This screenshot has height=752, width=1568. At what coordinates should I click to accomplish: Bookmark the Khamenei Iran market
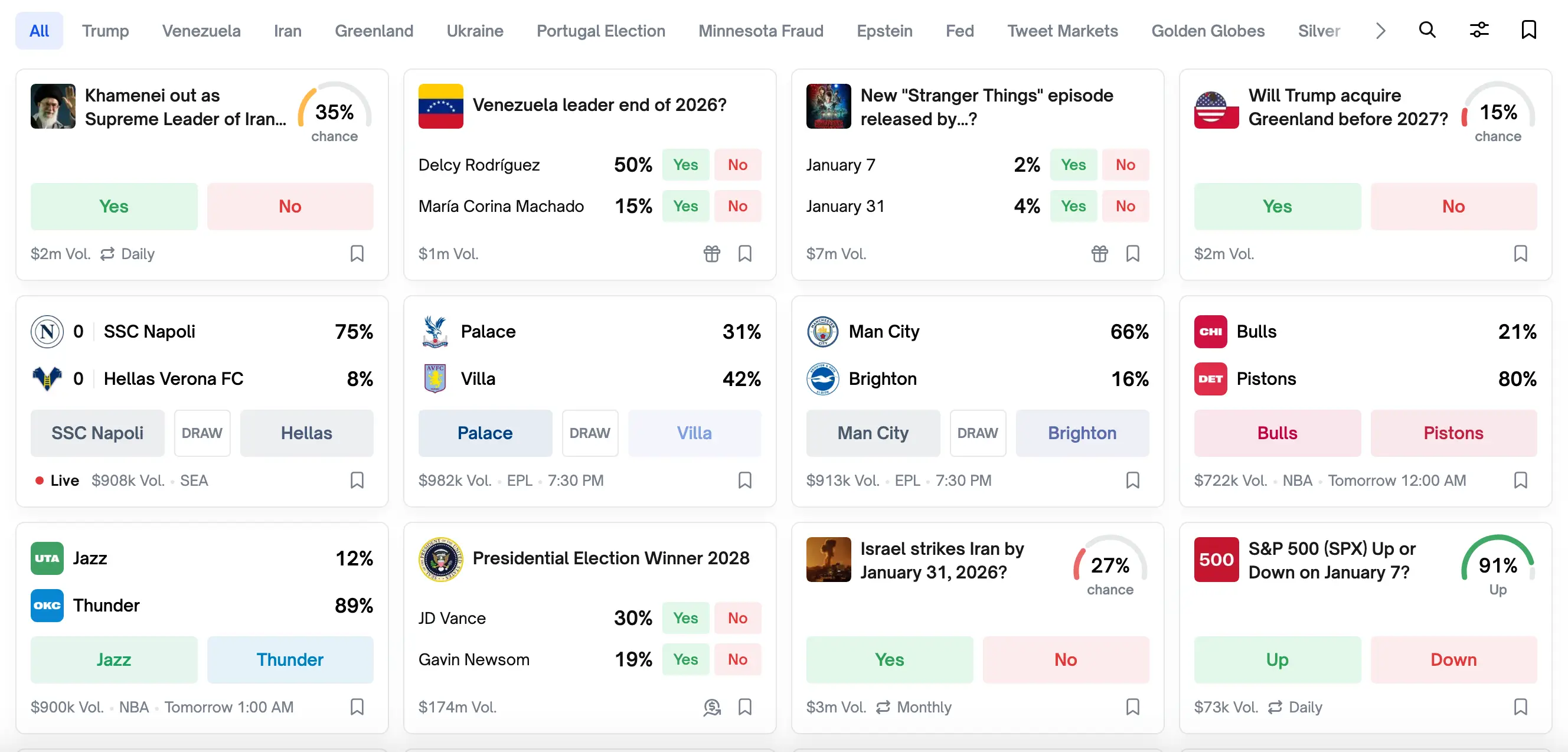(357, 254)
